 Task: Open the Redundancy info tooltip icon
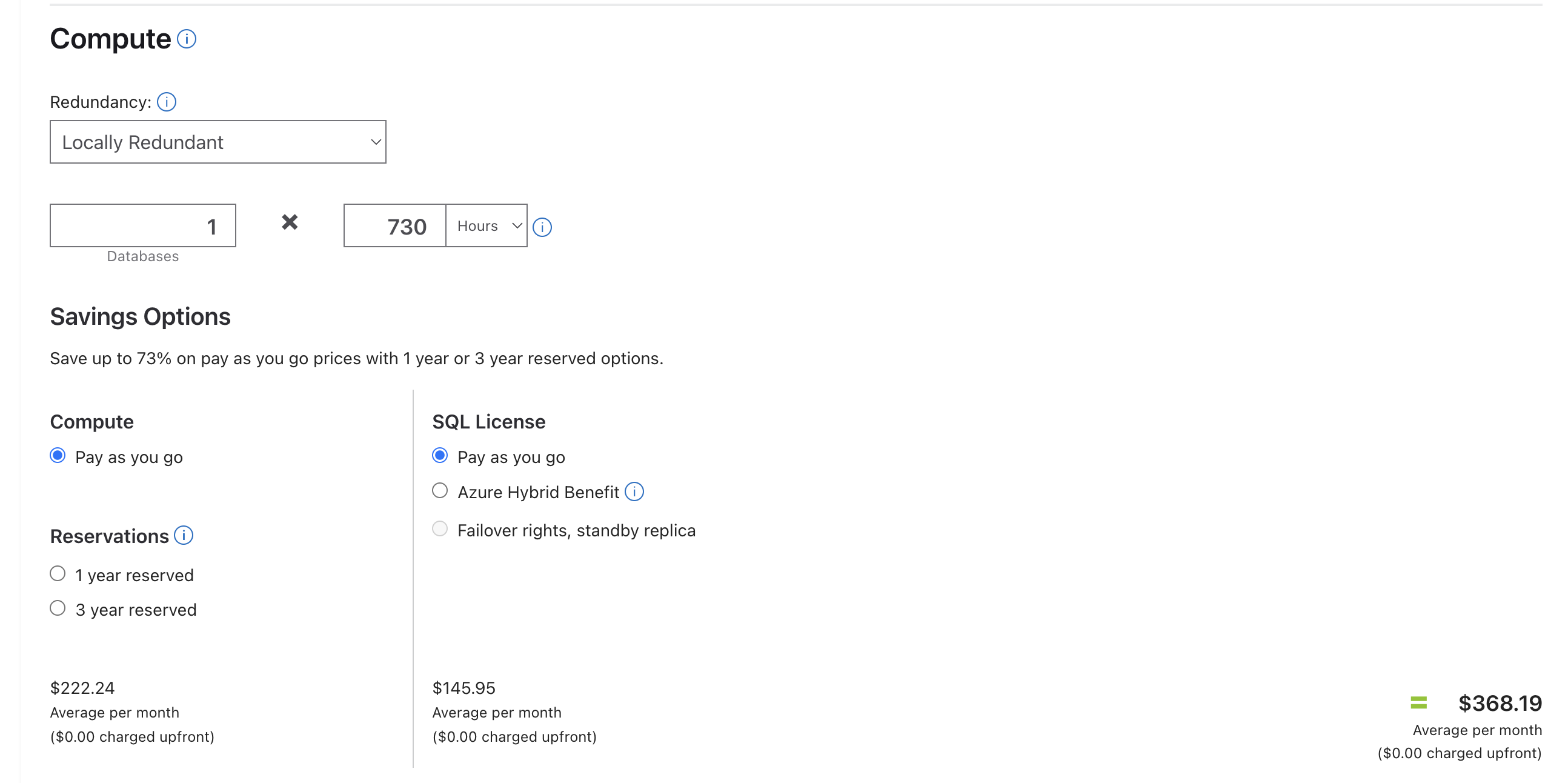click(x=166, y=102)
